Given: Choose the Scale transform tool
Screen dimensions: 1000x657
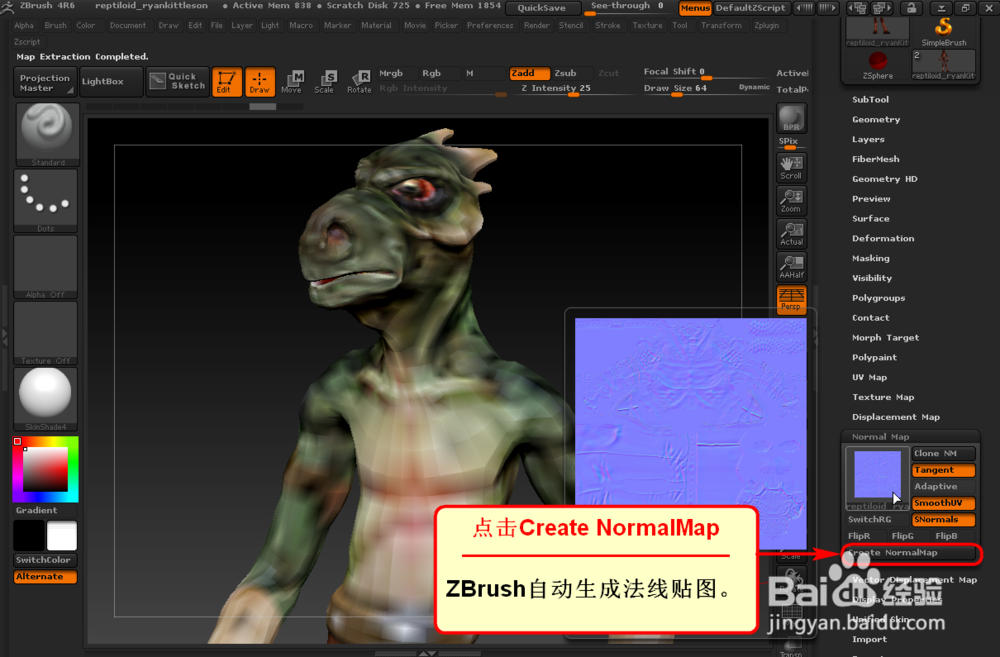Looking at the screenshot, I should click(325, 82).
